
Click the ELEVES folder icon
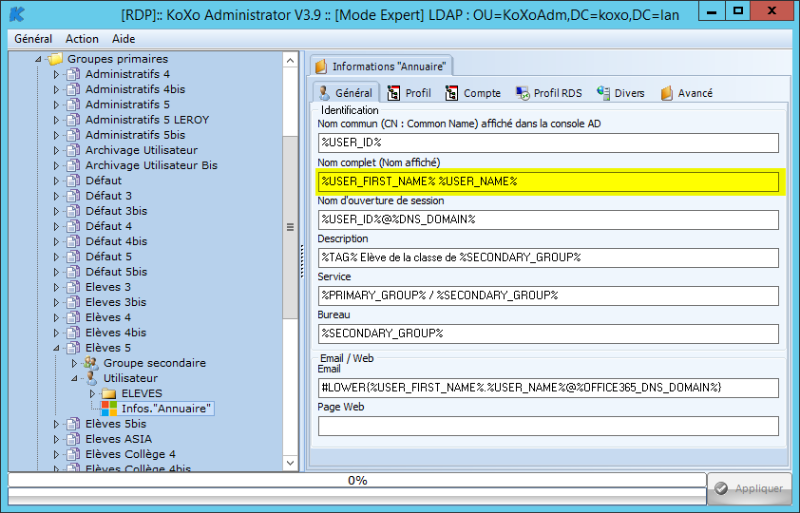tap(109, 394)
